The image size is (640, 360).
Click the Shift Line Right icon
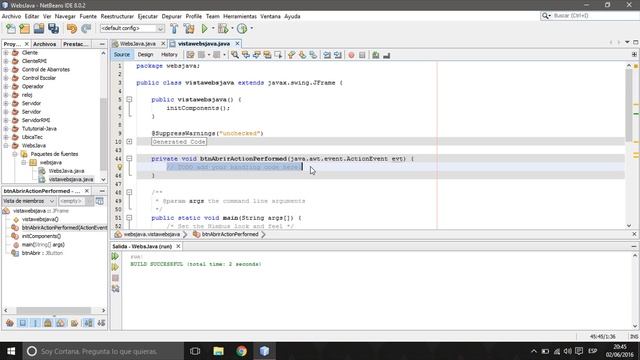pos(338,55)
